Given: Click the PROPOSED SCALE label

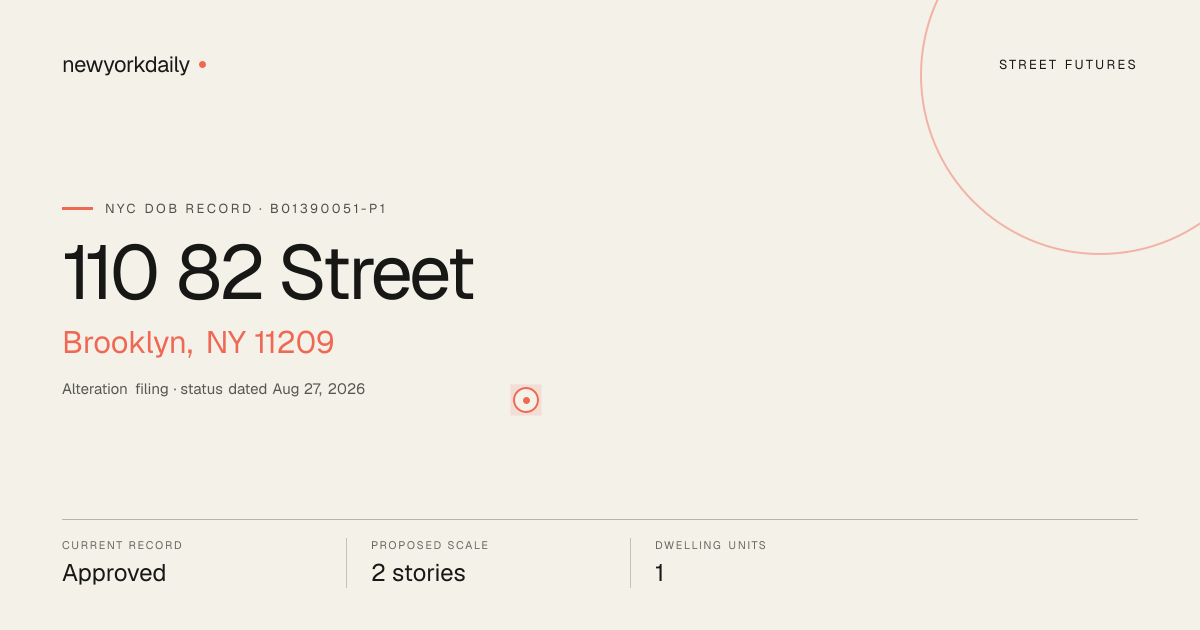Looking at the screenshot, I should pyautogui.click(x=430, y=546).
